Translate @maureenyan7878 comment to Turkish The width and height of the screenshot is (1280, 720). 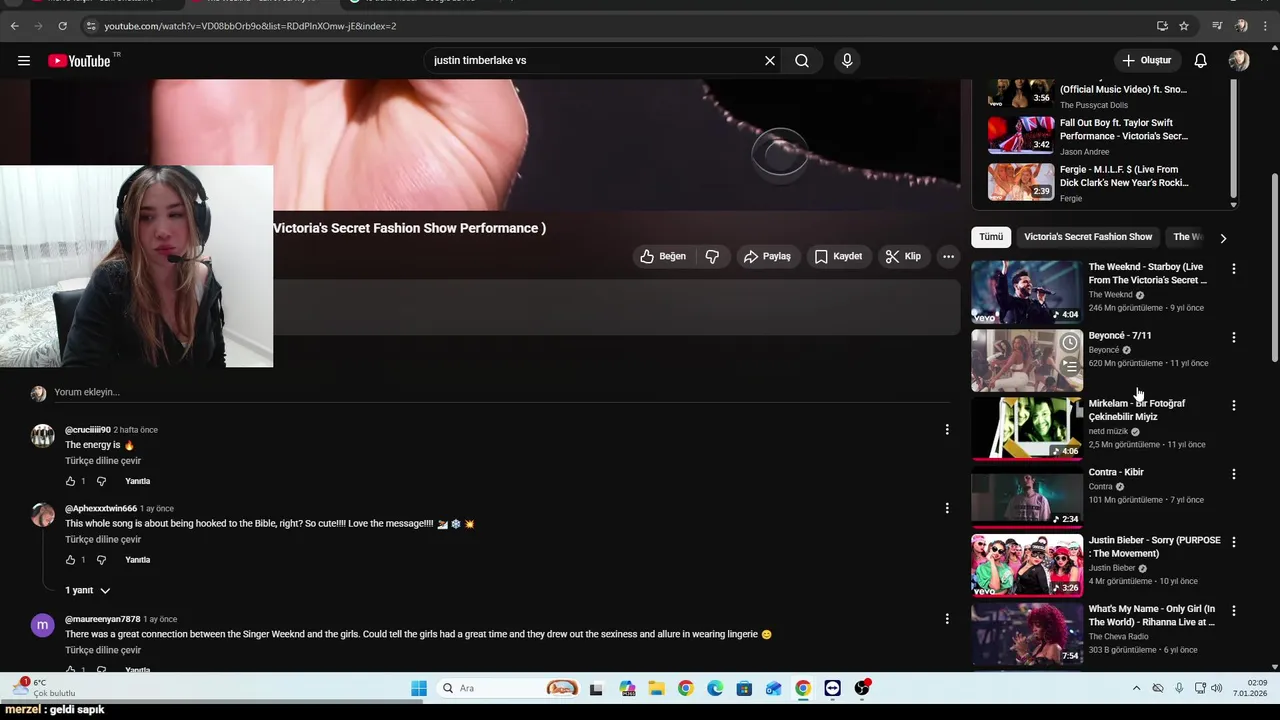pos(103,650)
